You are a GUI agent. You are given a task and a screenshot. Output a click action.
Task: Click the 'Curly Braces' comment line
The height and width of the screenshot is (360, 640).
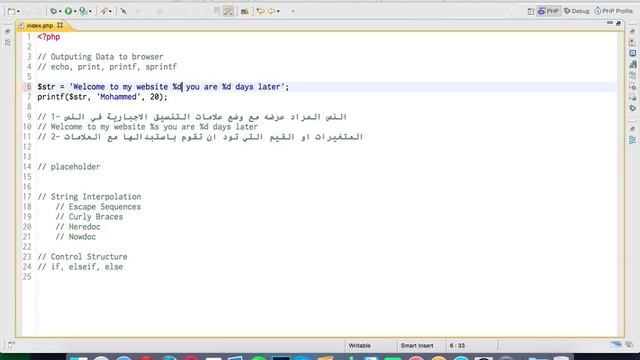(x=89, y=217)
